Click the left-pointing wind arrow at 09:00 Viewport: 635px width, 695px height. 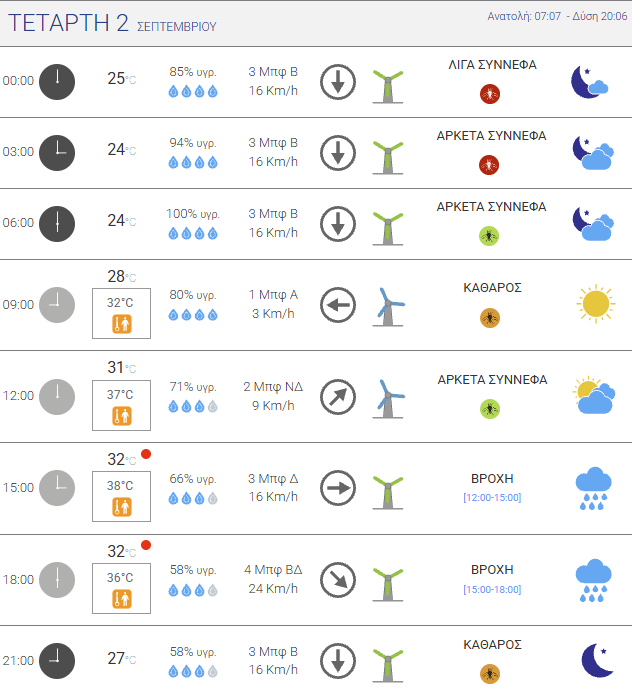[338, 305]
